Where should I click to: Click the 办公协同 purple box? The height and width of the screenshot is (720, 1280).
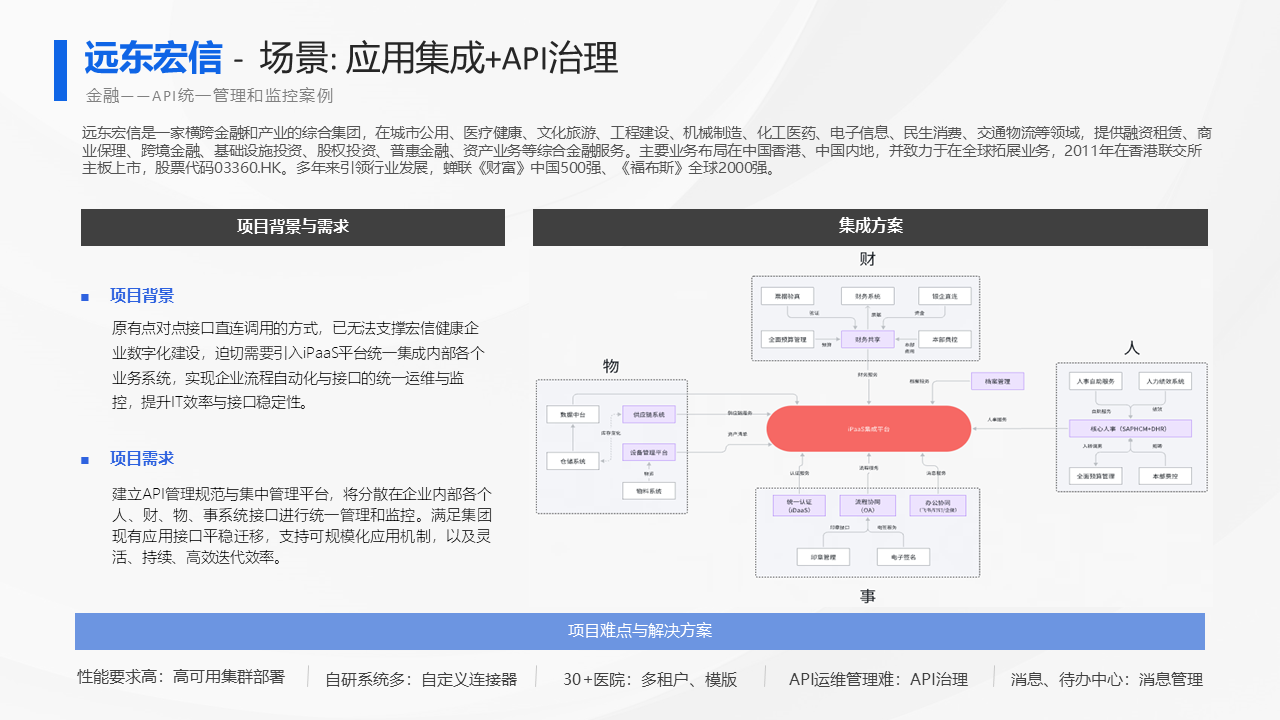[x=937, y=505]
